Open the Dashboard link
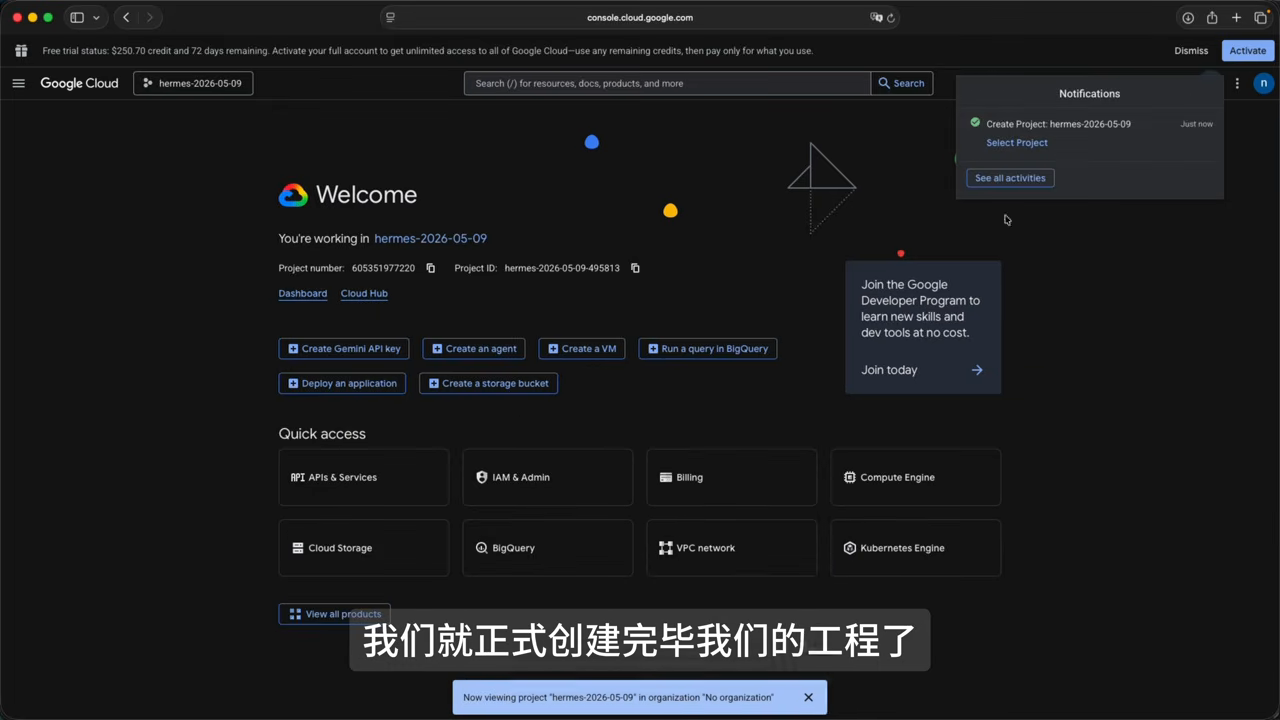Screen dimensions: 1280x720 [303, 293]
